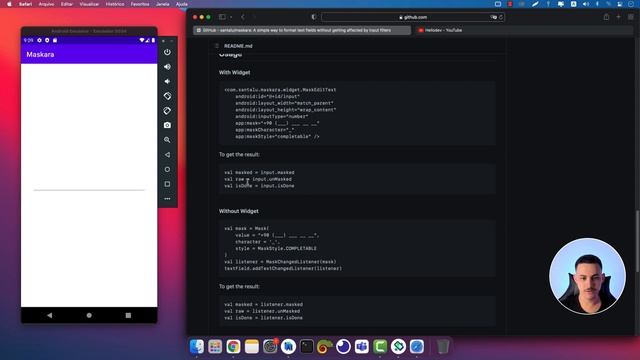Open the Ajuda menu
Image resolution: width=640 pixels, height=360 pixels.
coord(182,4)
